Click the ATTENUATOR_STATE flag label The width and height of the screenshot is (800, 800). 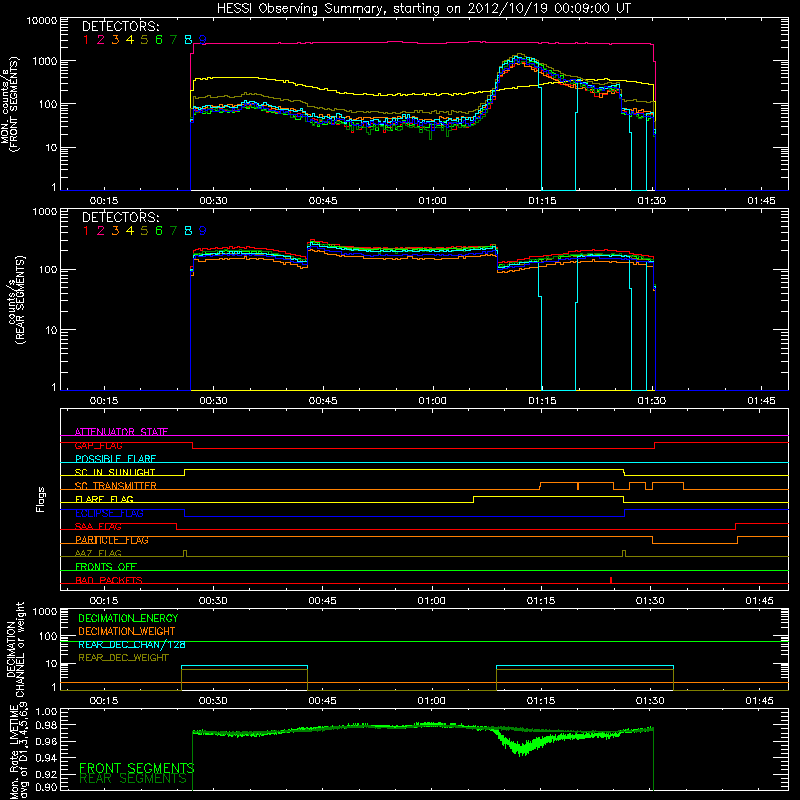coord(121,432)
